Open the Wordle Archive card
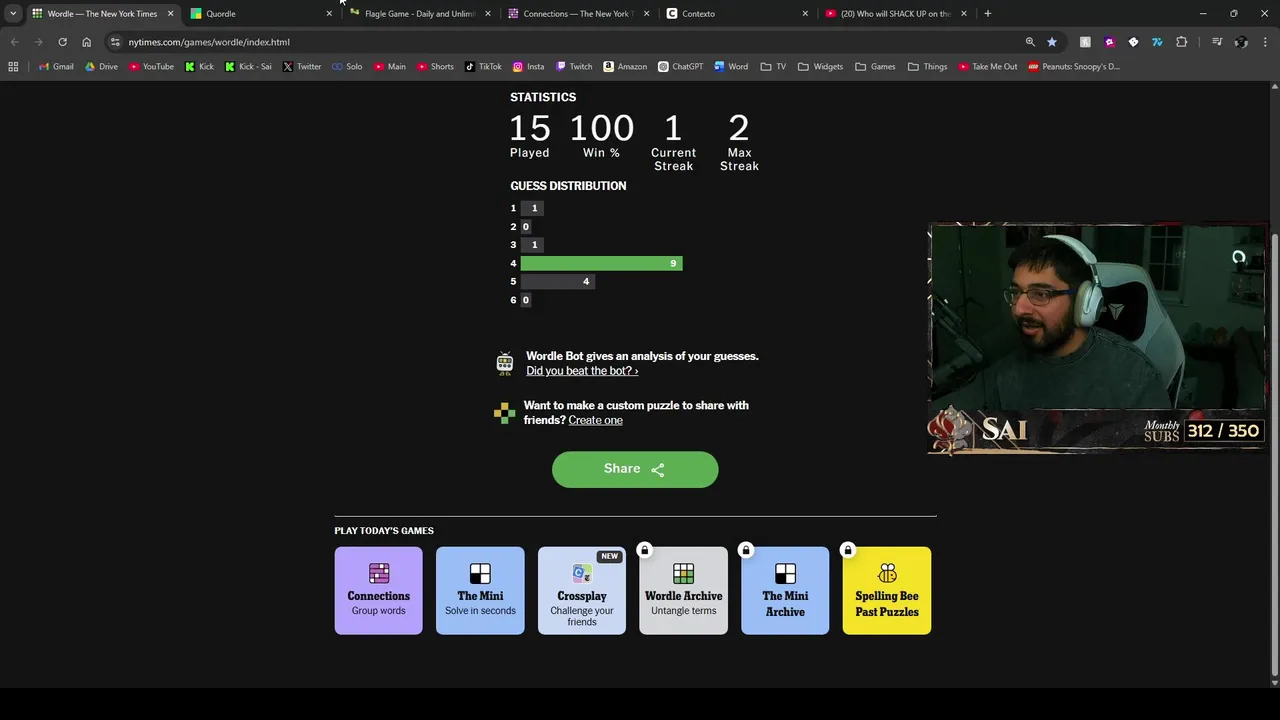This screenshot has width=1280, height=720. 683,590
